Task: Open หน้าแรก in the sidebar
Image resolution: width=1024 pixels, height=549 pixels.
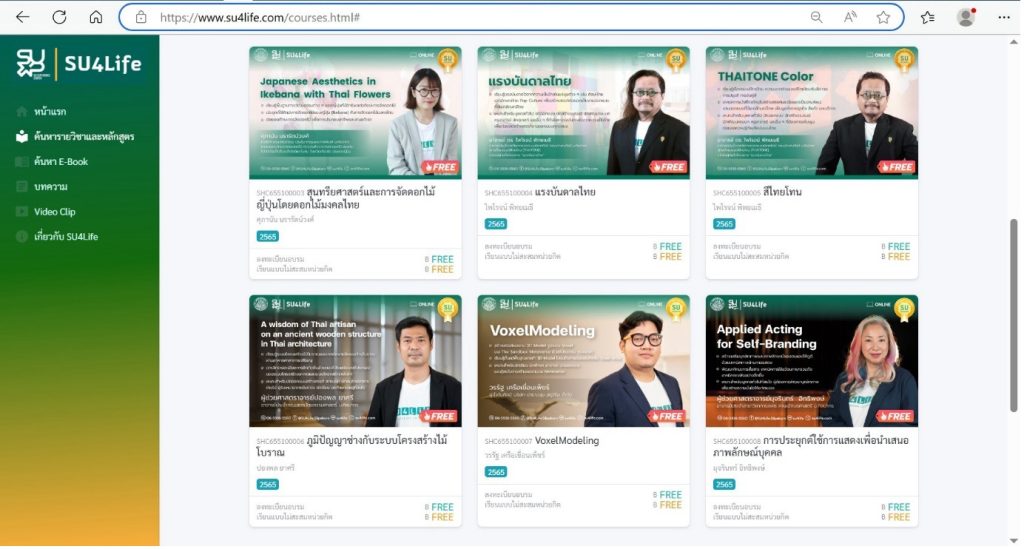Action: point(50,111)
